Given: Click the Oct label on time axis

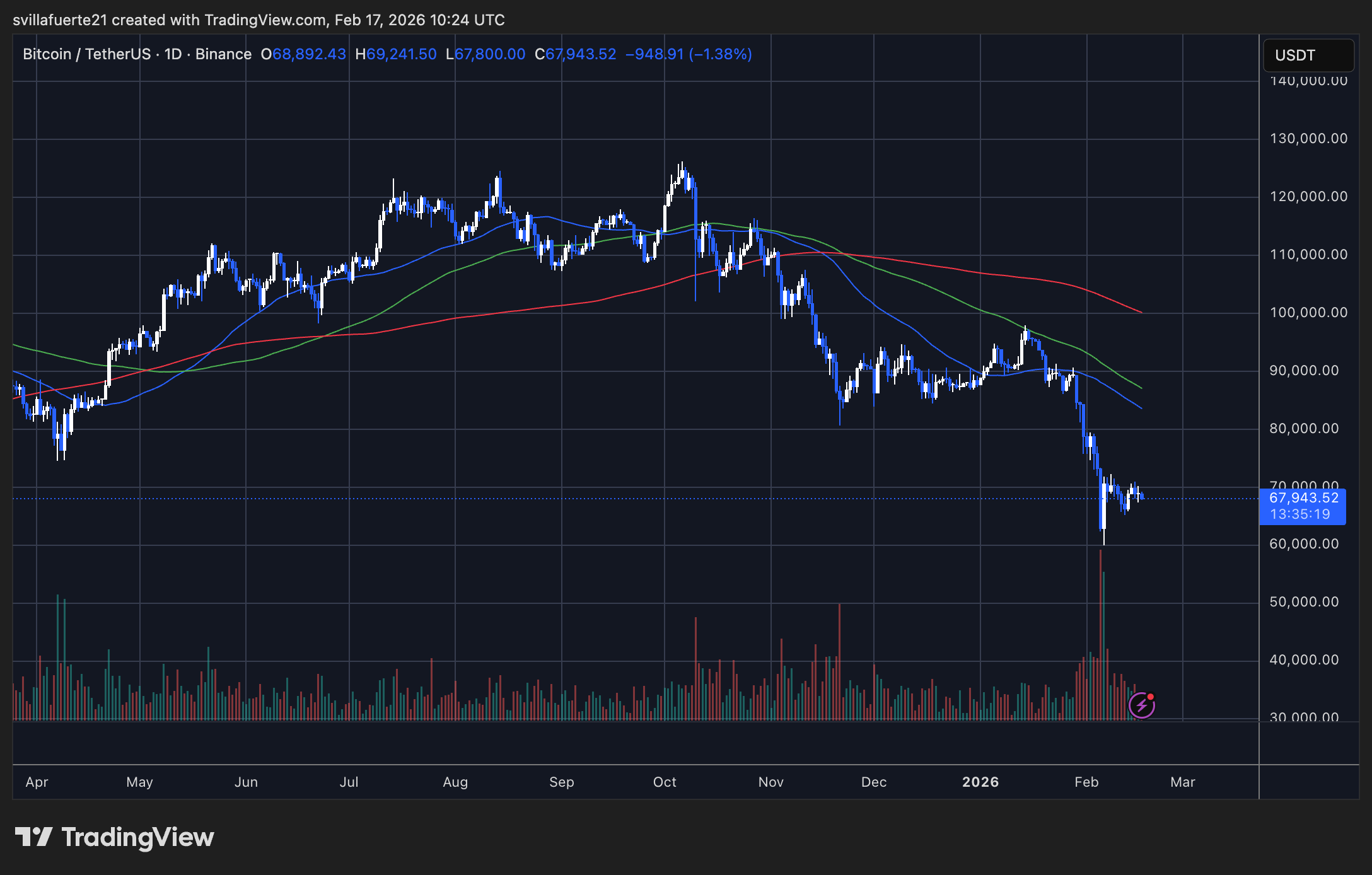Looking at the screenshot, I should point(665,782).
